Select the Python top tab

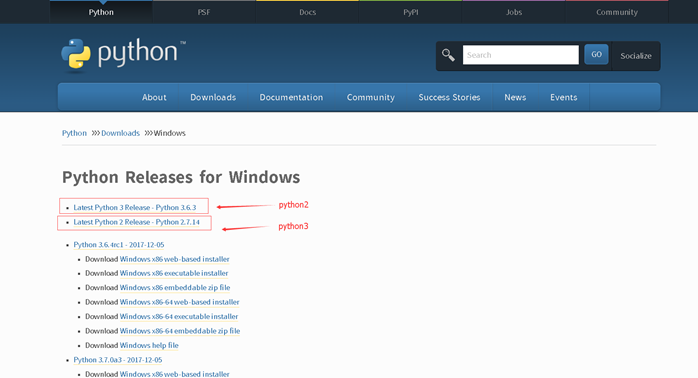click(101, 12)
